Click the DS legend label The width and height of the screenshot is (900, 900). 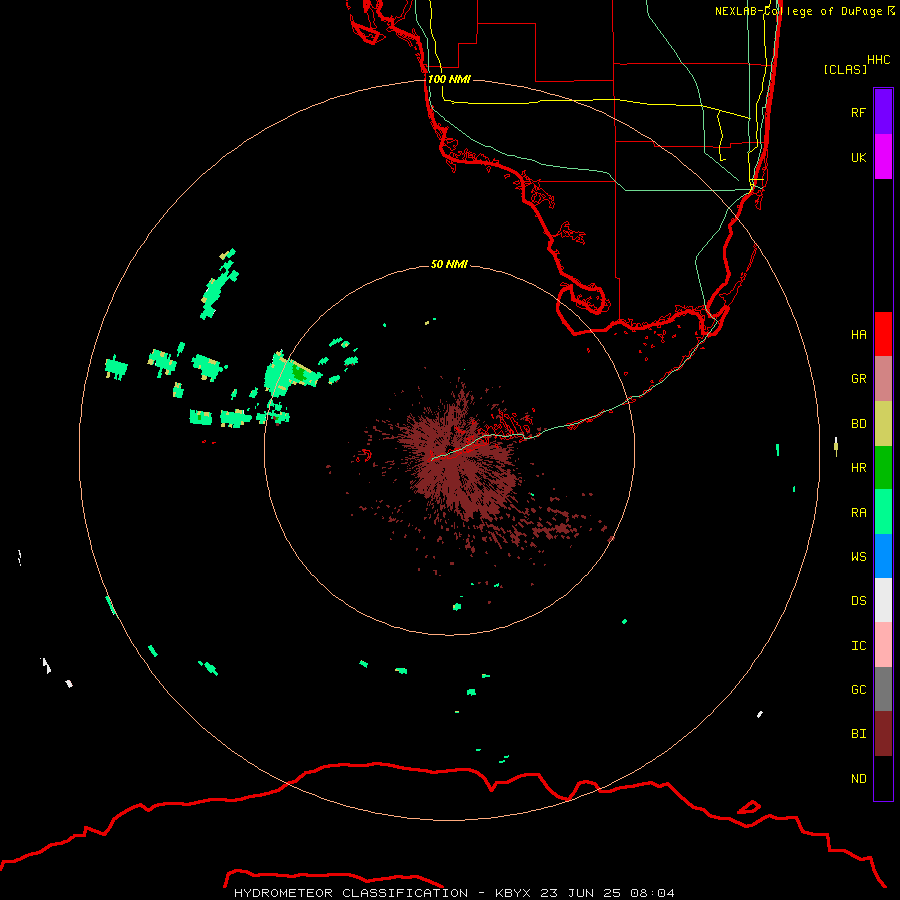pos(858,601)
